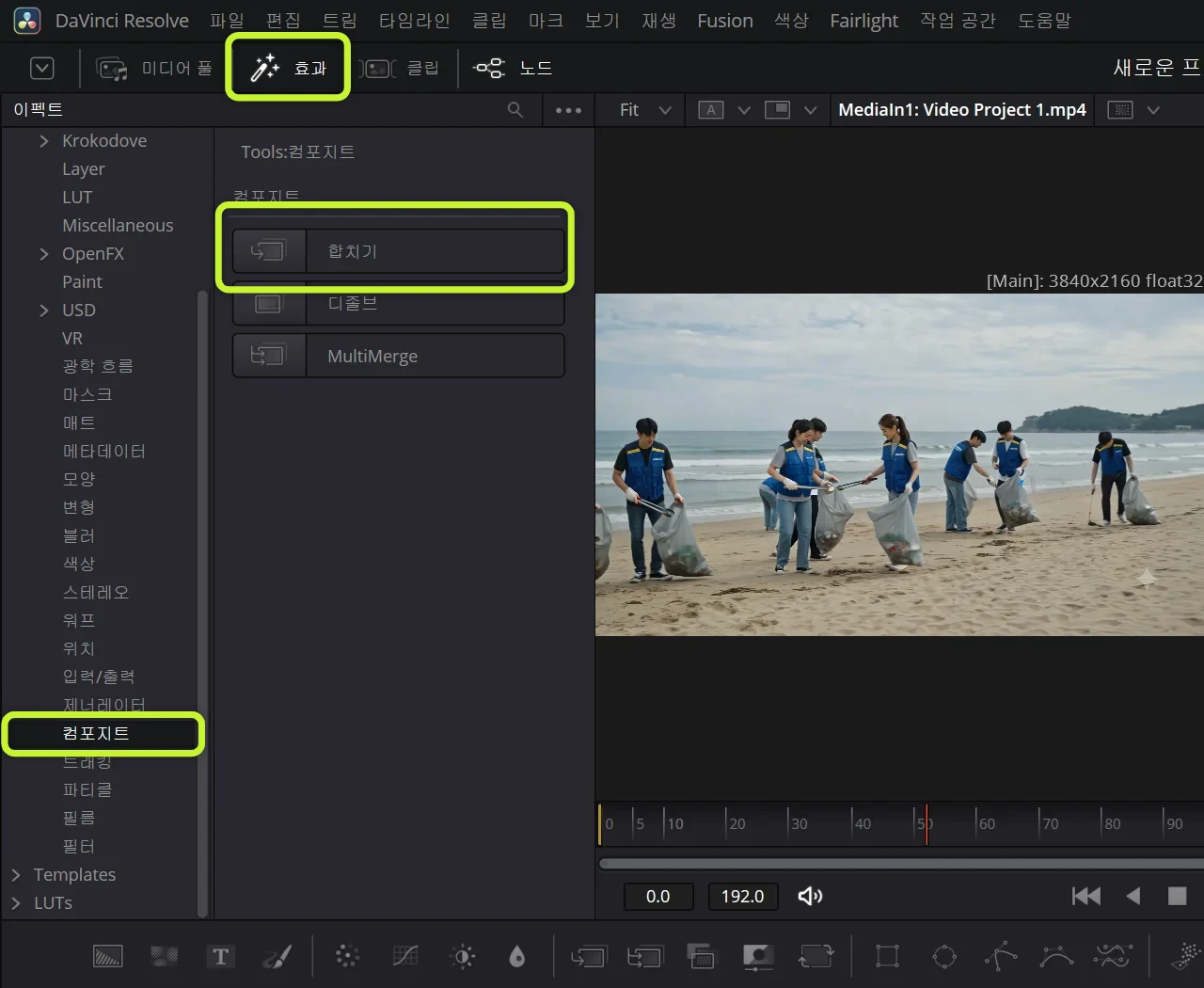The width and height of the screenshot is (1204, 988).
Task: Add the Color Curves node icon
Action: (405, 957)
